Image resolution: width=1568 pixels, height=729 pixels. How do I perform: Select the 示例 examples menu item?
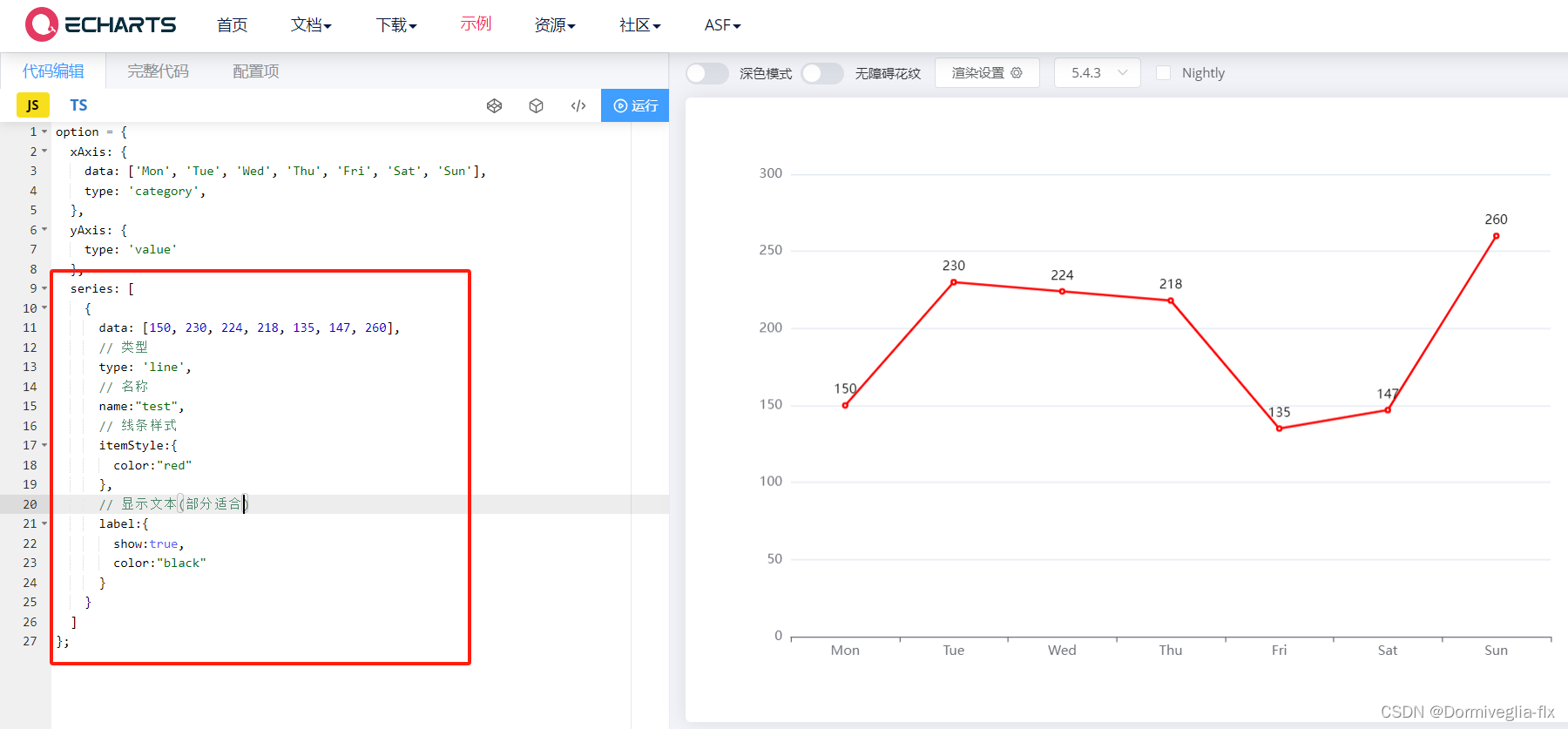476,24
